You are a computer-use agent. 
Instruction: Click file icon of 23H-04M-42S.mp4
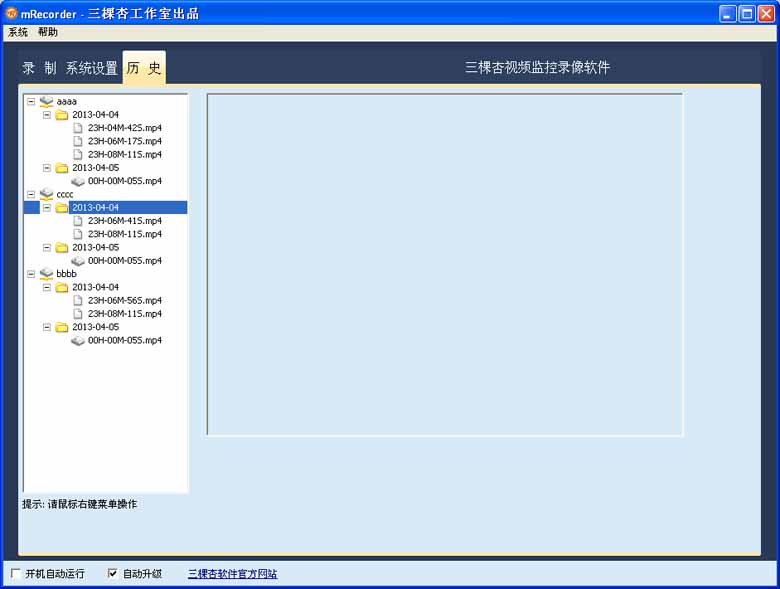78,128
